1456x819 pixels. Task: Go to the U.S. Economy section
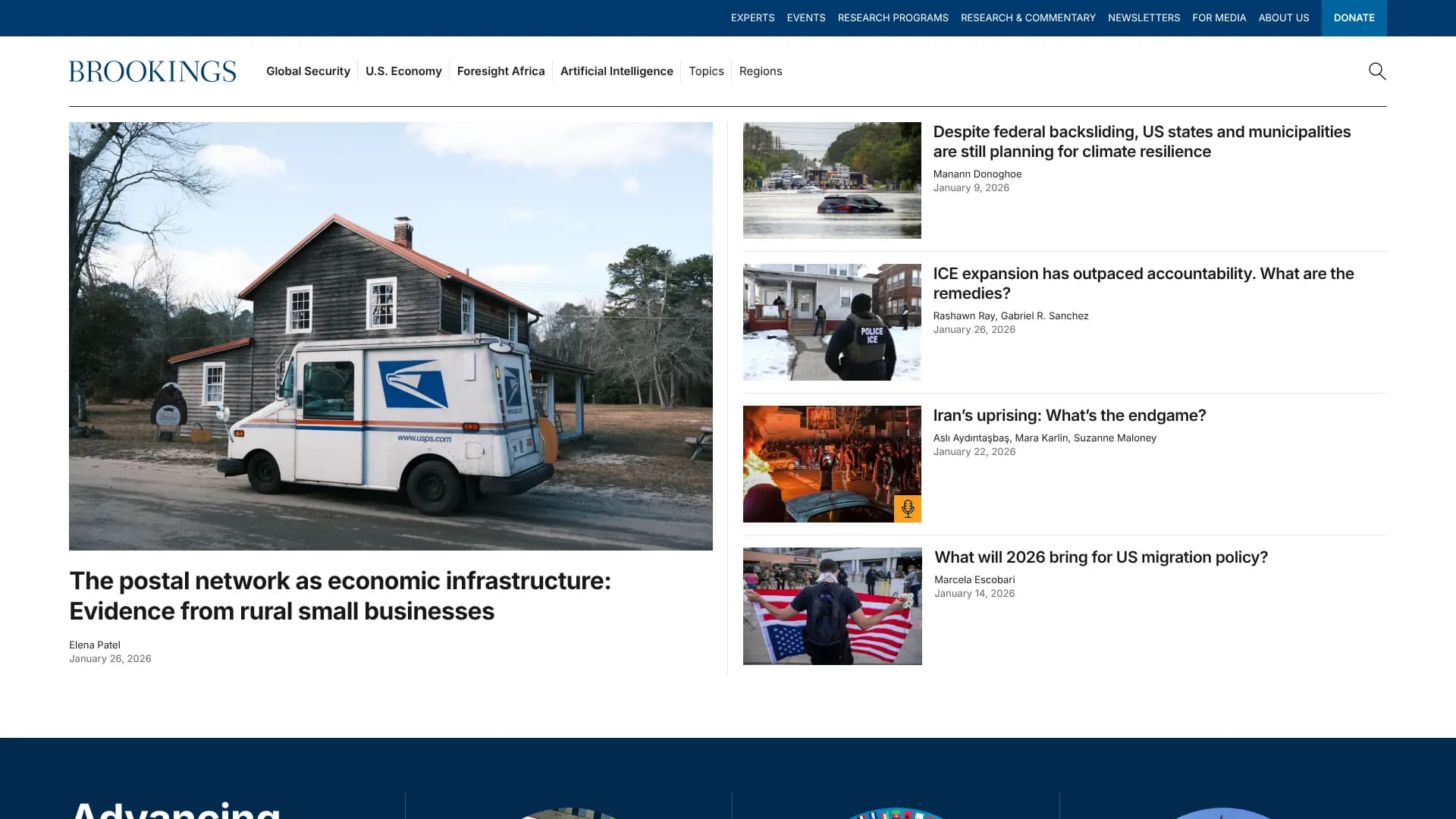coord(403,71)
